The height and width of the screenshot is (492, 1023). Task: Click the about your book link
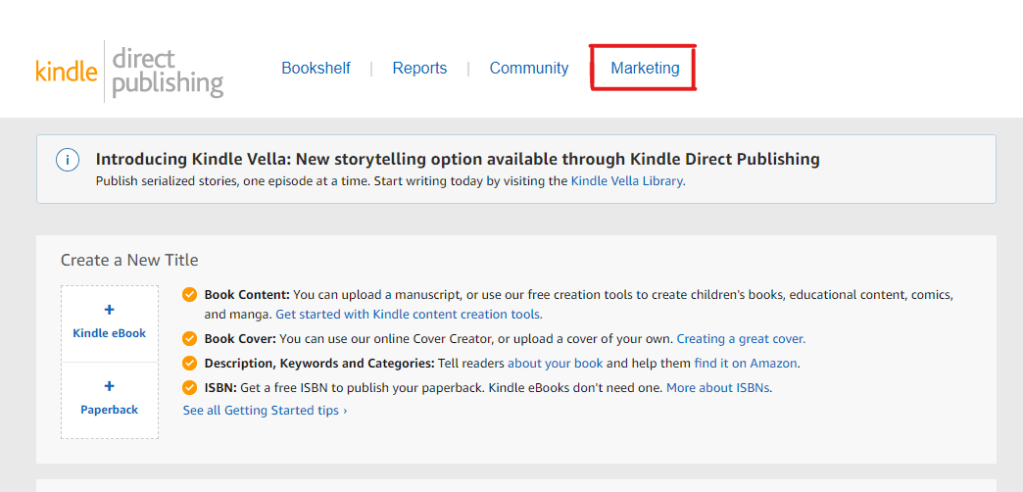pos(555,363)
